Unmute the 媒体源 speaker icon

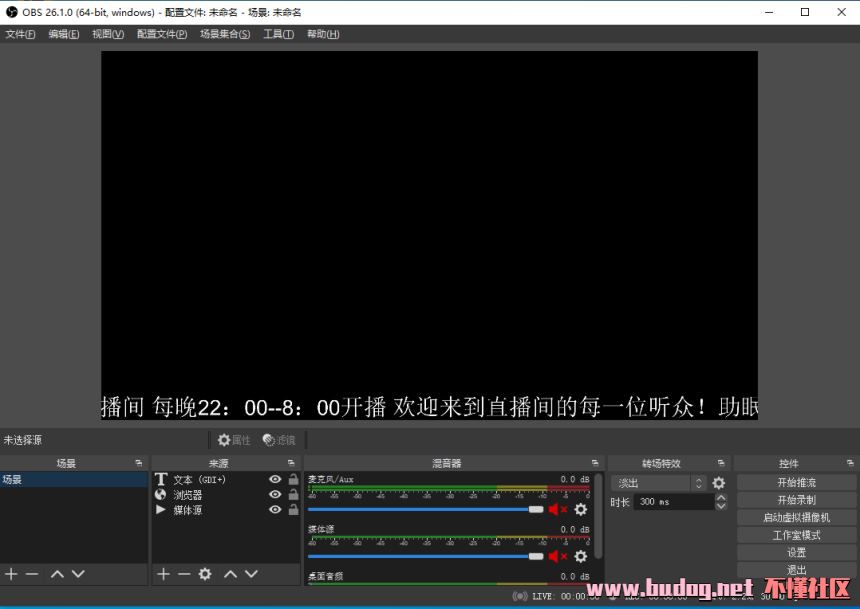[557, 556]
